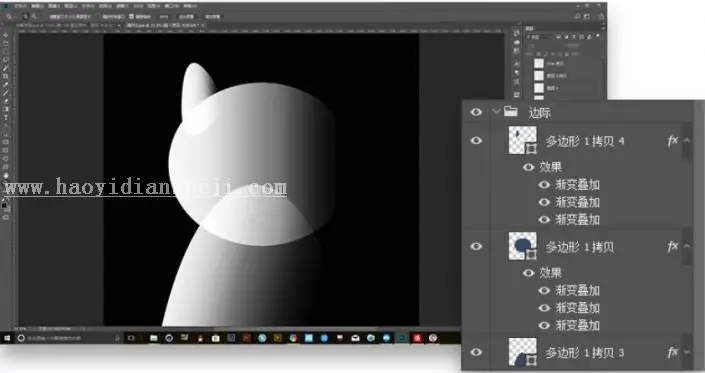Viewport: 705px width, 373px height.
Task: Switch to the active second document tab
Action: 164,26
